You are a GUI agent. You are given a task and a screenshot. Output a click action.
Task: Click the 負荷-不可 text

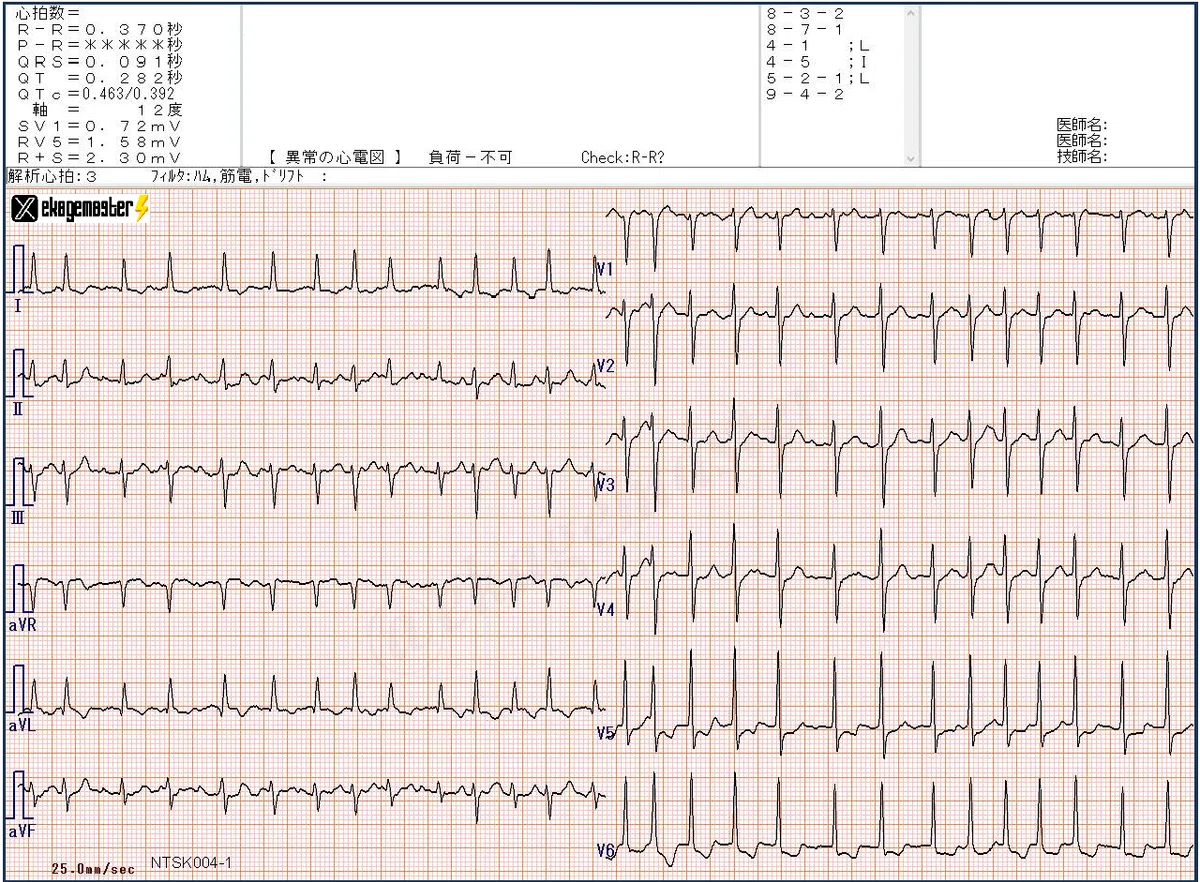tap(470, 157)
